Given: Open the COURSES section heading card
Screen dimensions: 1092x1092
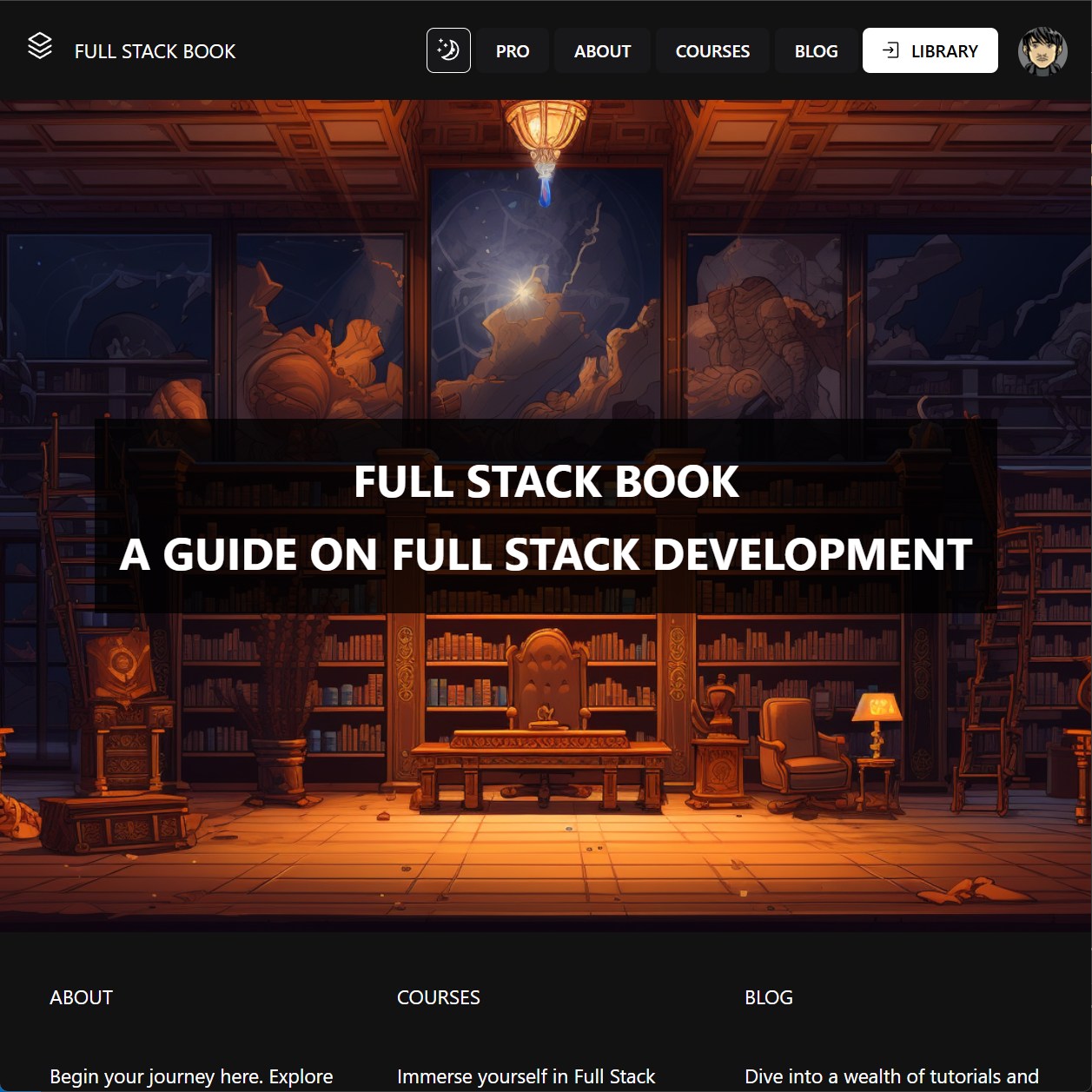Looking at the screenshot, I should [x=439, y=997].
